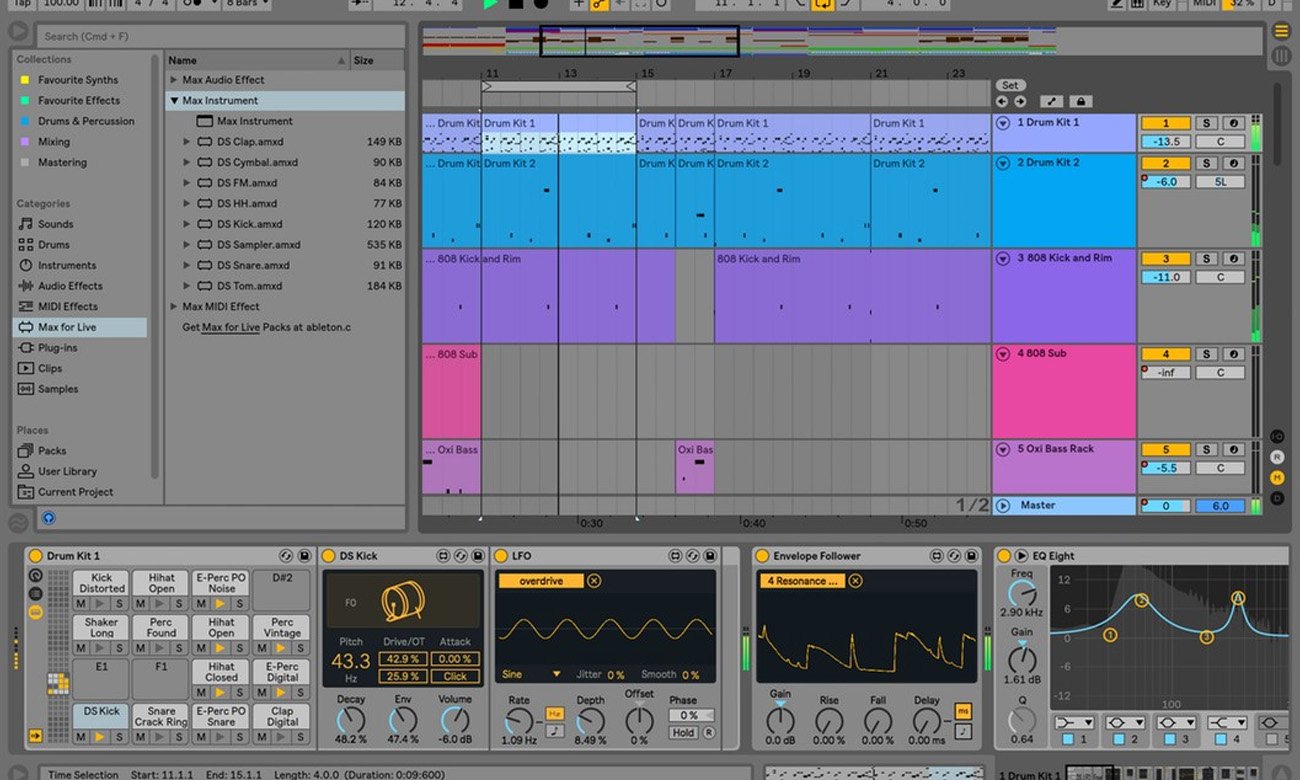The height and width of the screenshot is (780, 1300).
Task: Click the Set locator button
Action: pyautogui.click(x=1010, y=85)
